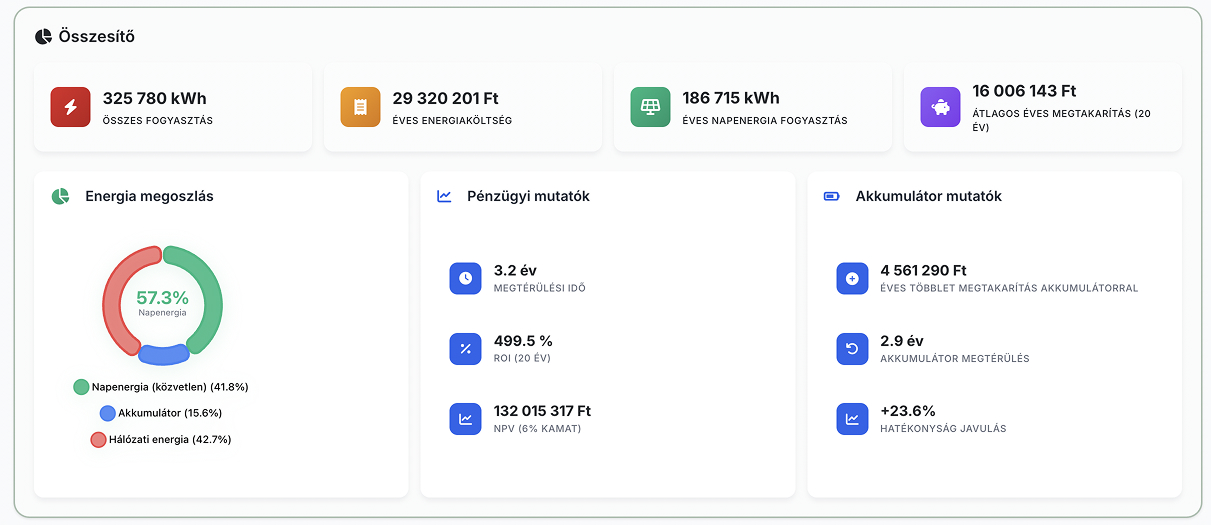Toggle Napenergia (közvetlen) legend item
Screen dimensions: 1211x525
pyautogui.click(x=160, y=387)
